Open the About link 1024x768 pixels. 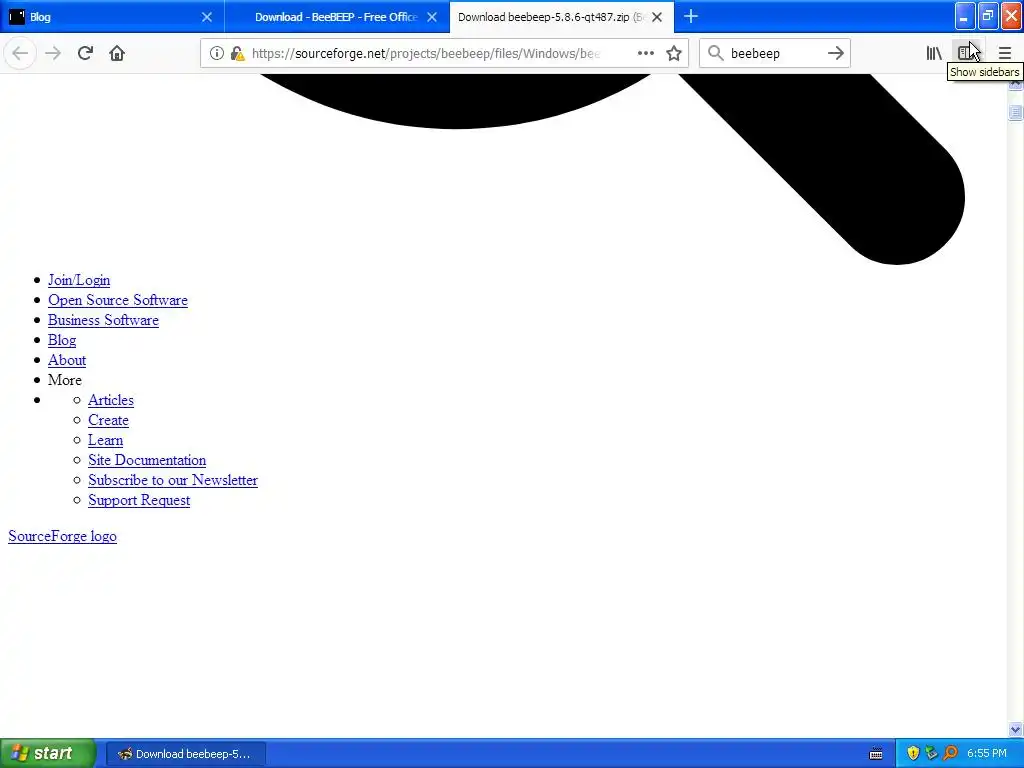(67, 360)
